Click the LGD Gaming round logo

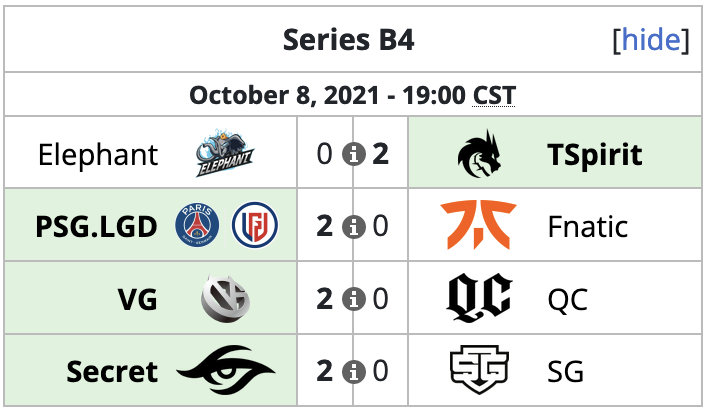(255, 225)
